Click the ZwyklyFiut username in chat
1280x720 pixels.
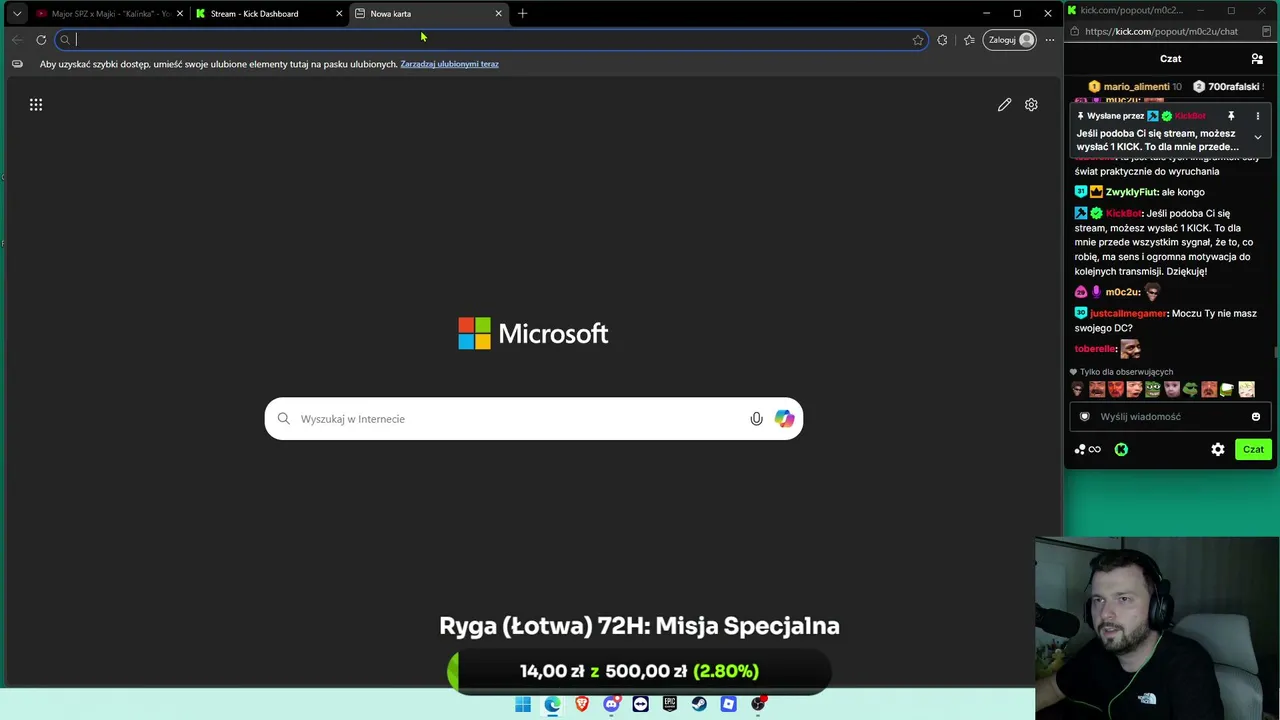point(1131,192)
